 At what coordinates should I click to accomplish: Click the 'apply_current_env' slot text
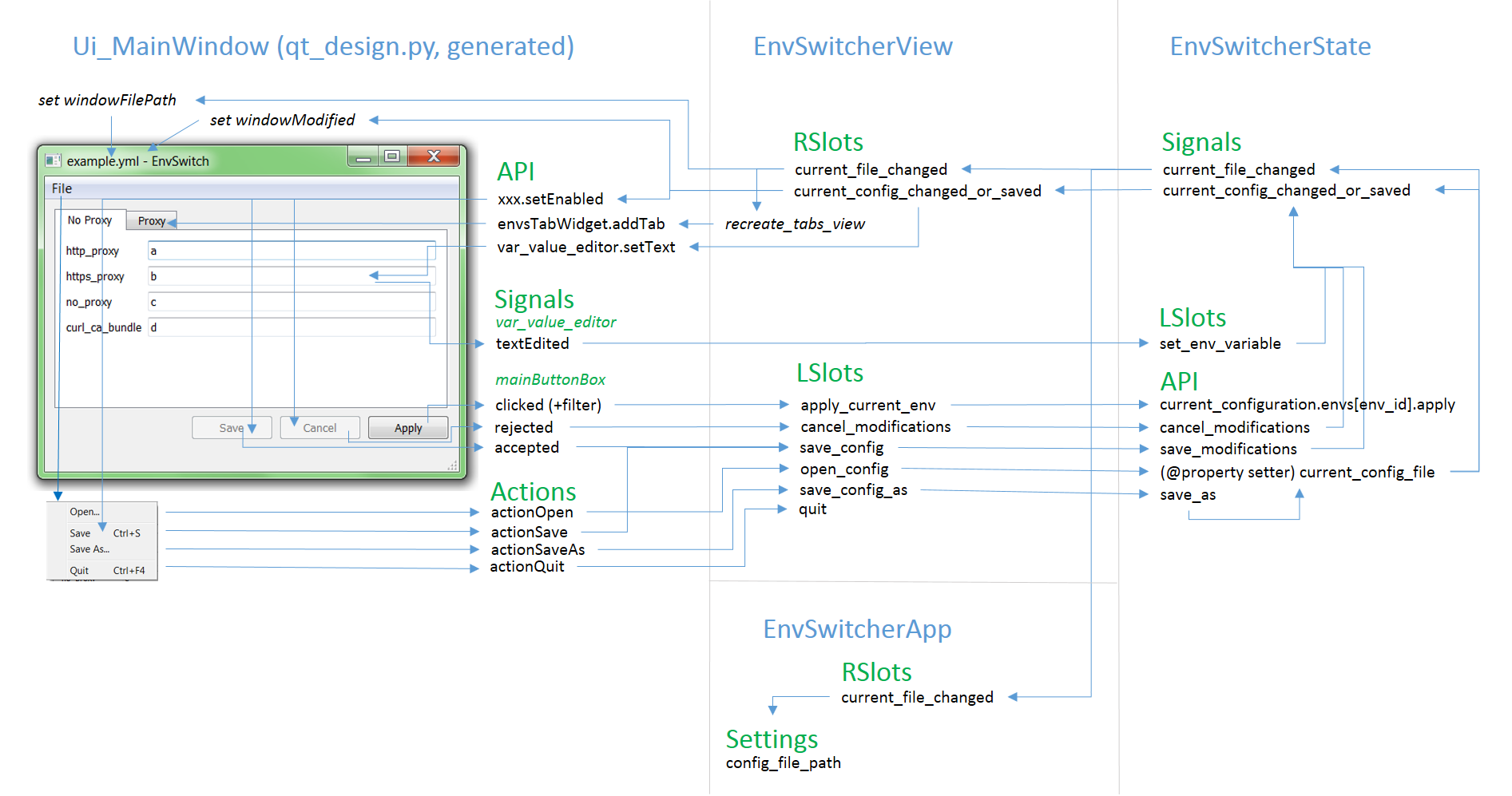click(867, 405)
